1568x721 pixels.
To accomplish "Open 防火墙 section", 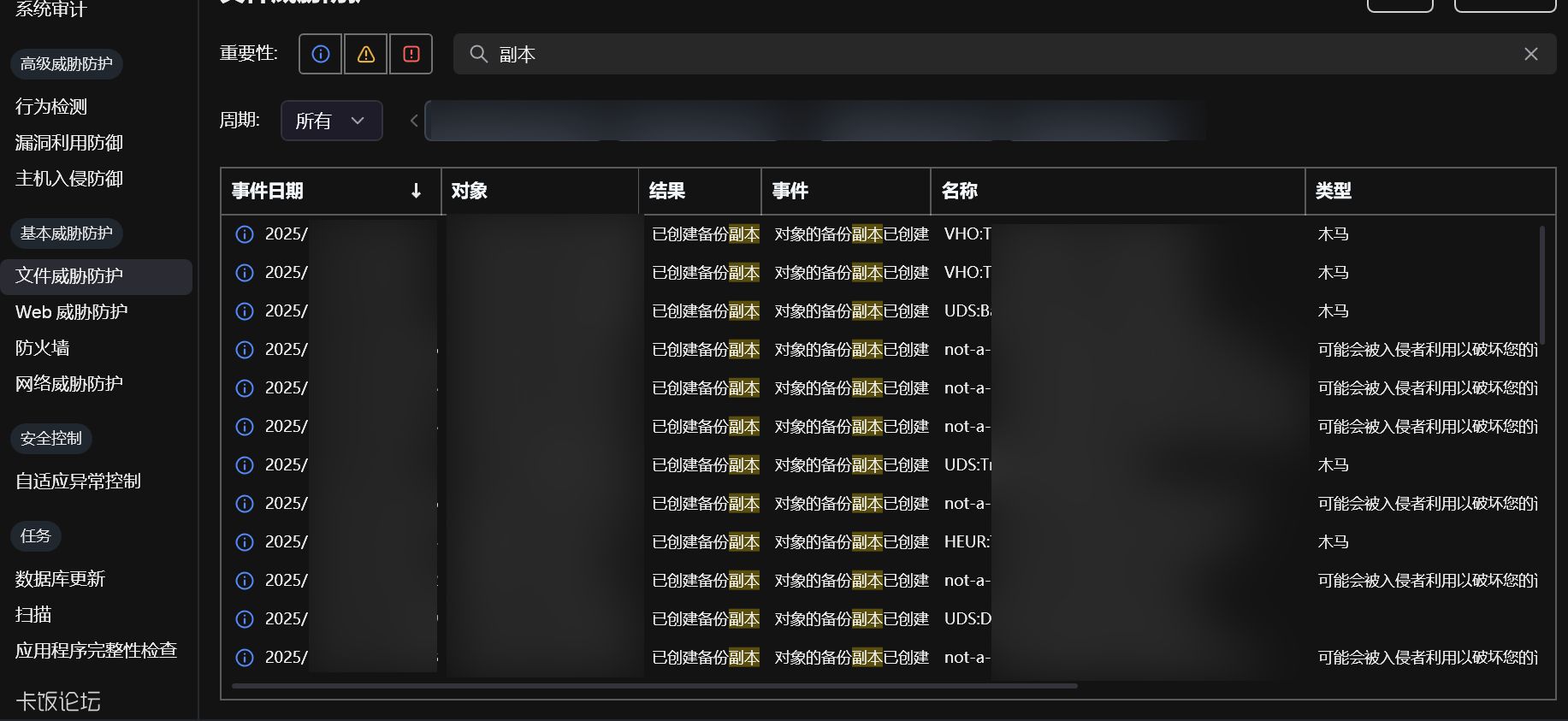I will coord(43,348).
